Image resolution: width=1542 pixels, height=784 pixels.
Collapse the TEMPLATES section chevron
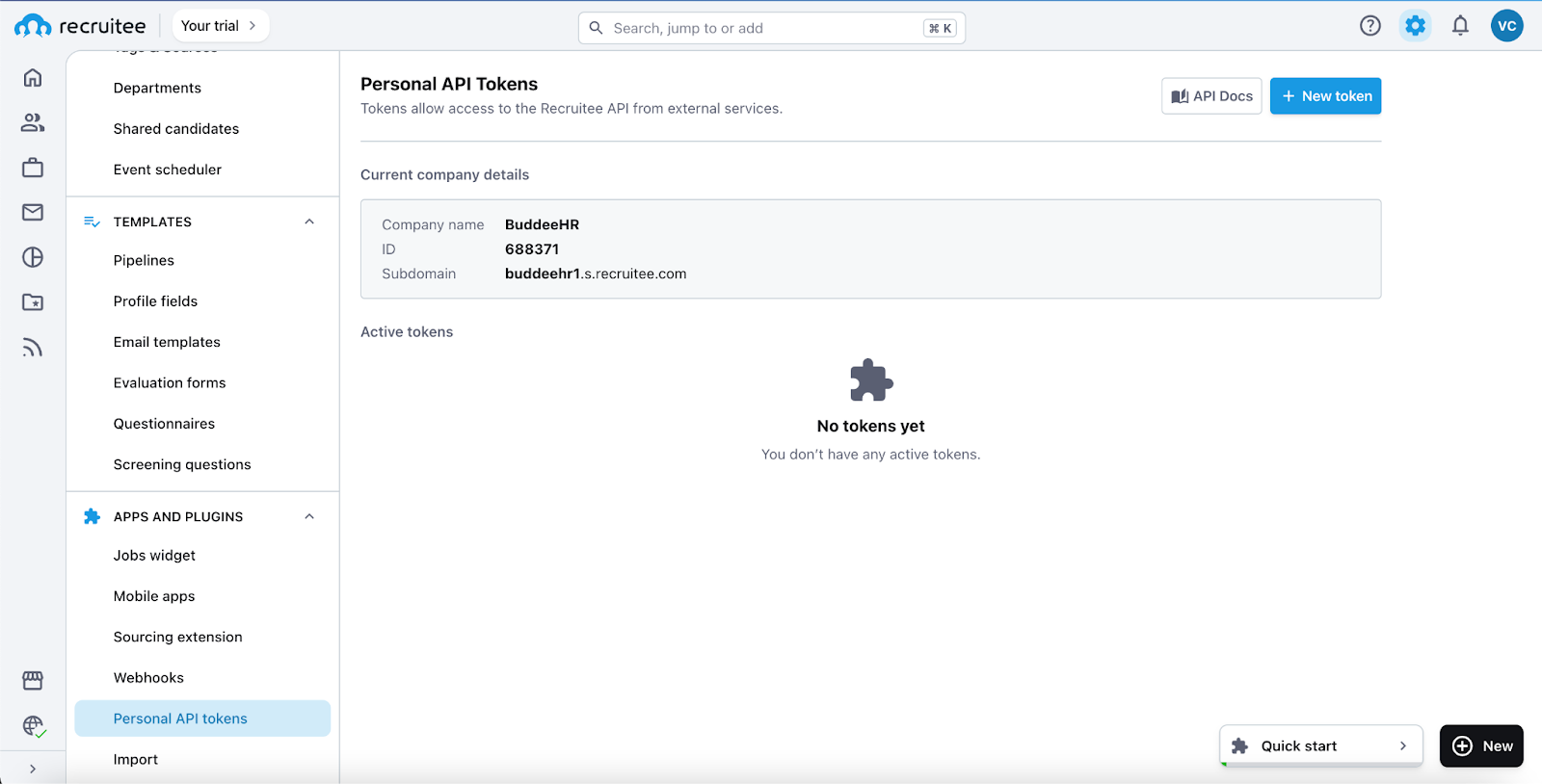309,222
